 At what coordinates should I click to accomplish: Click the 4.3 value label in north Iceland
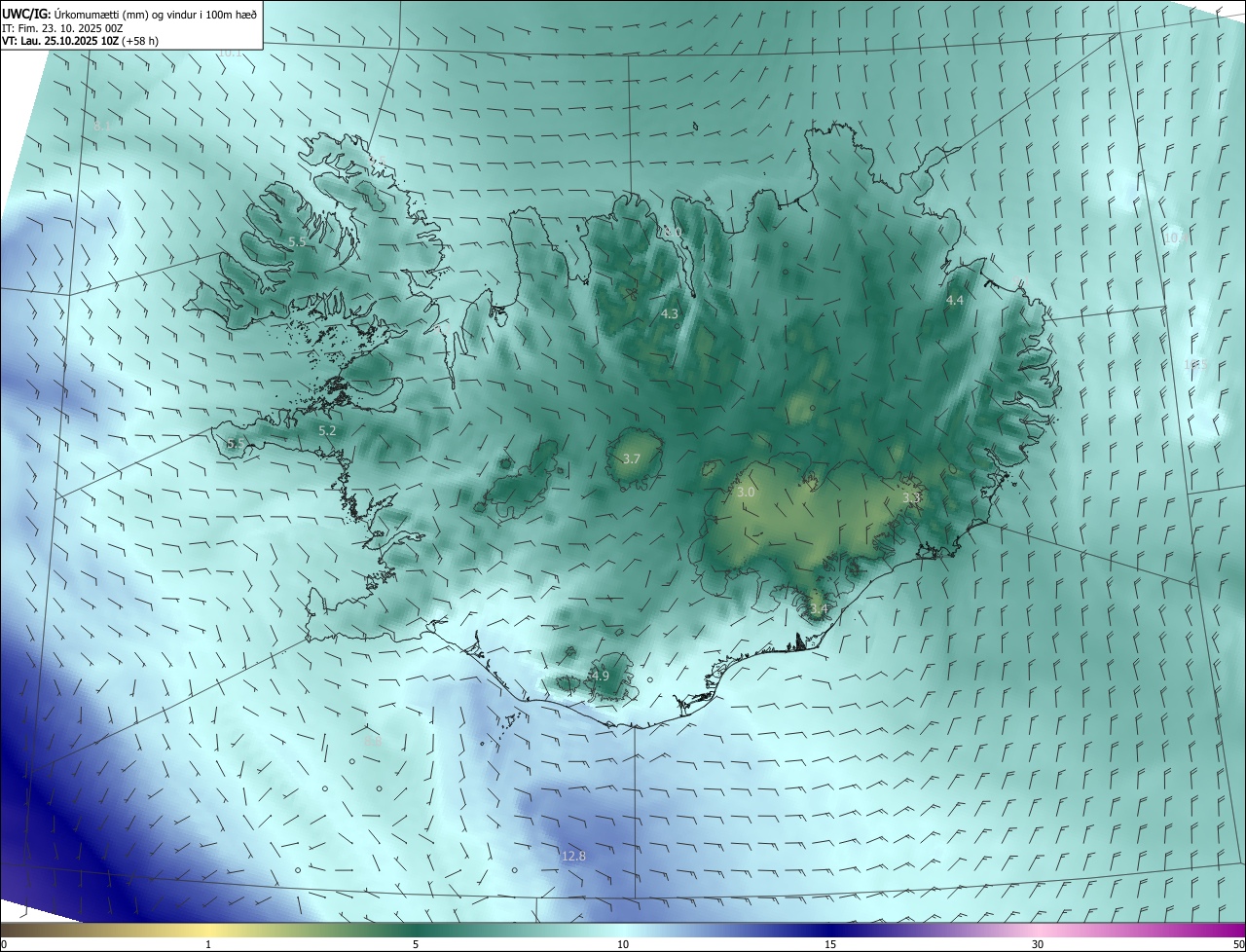tap(670, 314)
